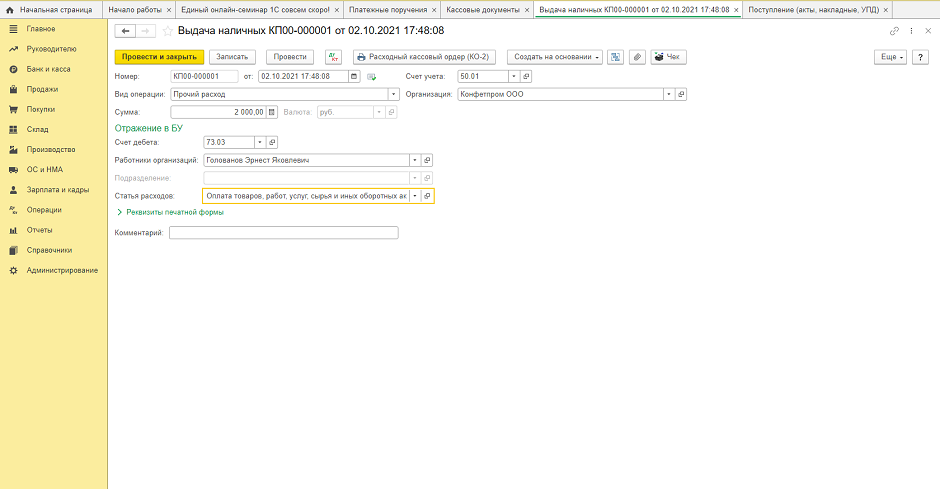Star this document as favorite

click(x=167, y=32)
